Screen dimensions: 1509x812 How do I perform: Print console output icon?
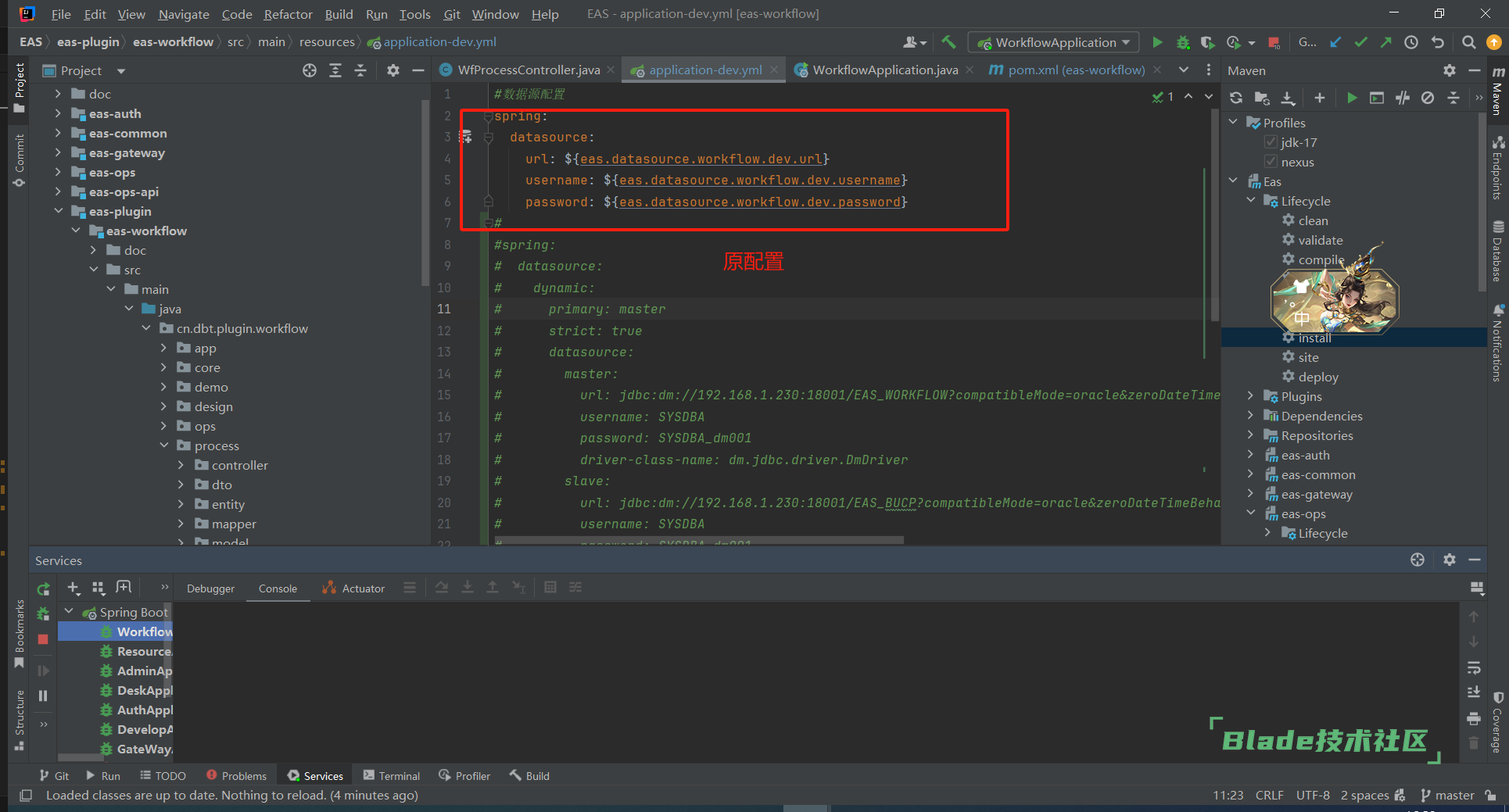1474,718
